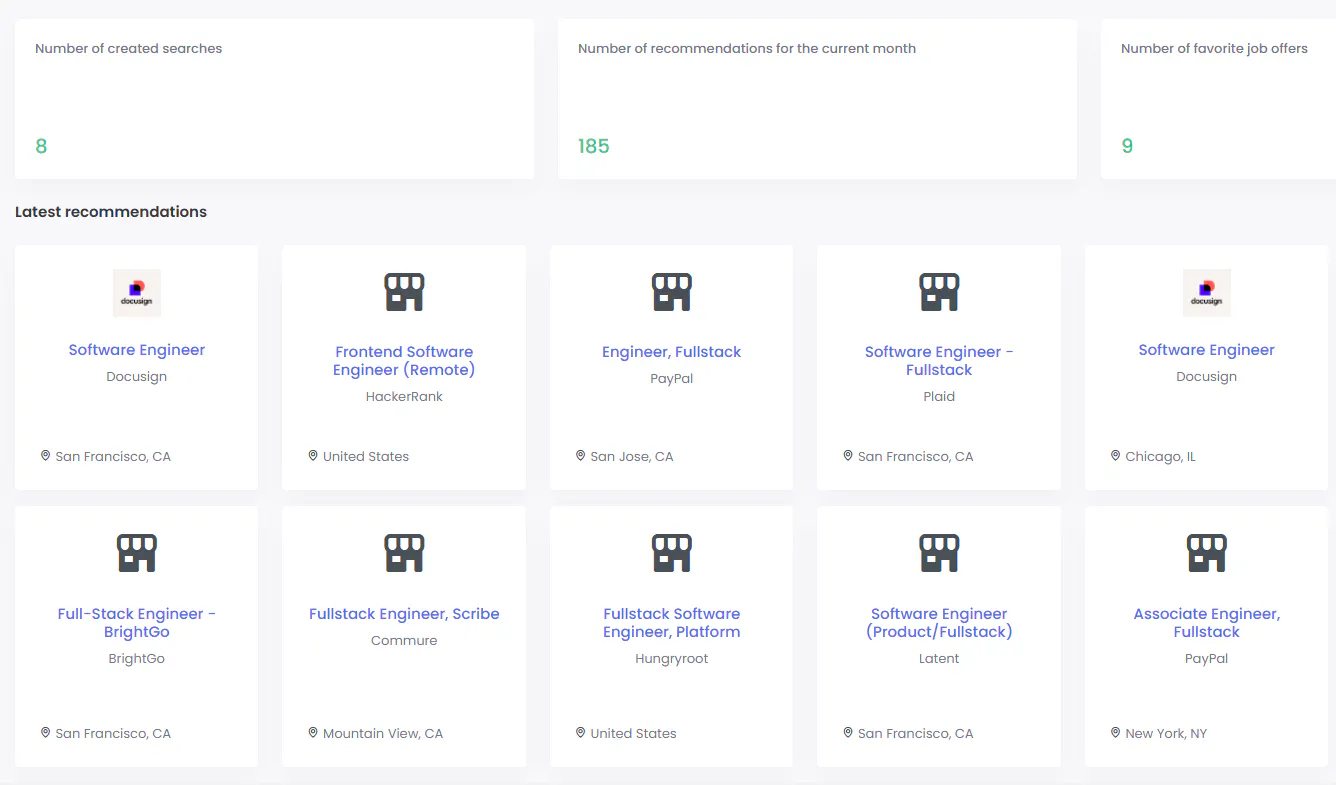Click the location pin on the BrightGo card

[45, 733]
